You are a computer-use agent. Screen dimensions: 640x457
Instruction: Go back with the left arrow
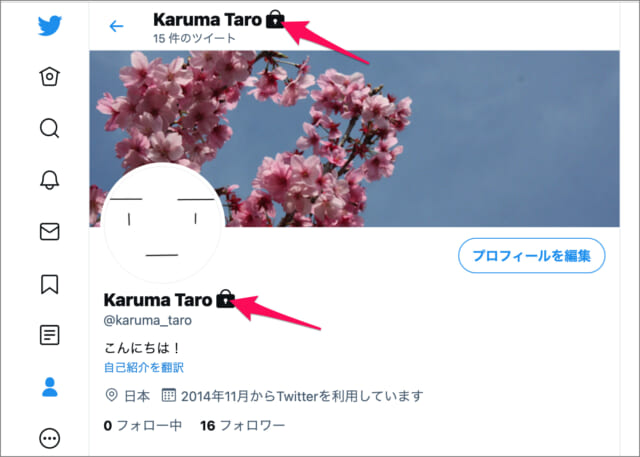116,27
